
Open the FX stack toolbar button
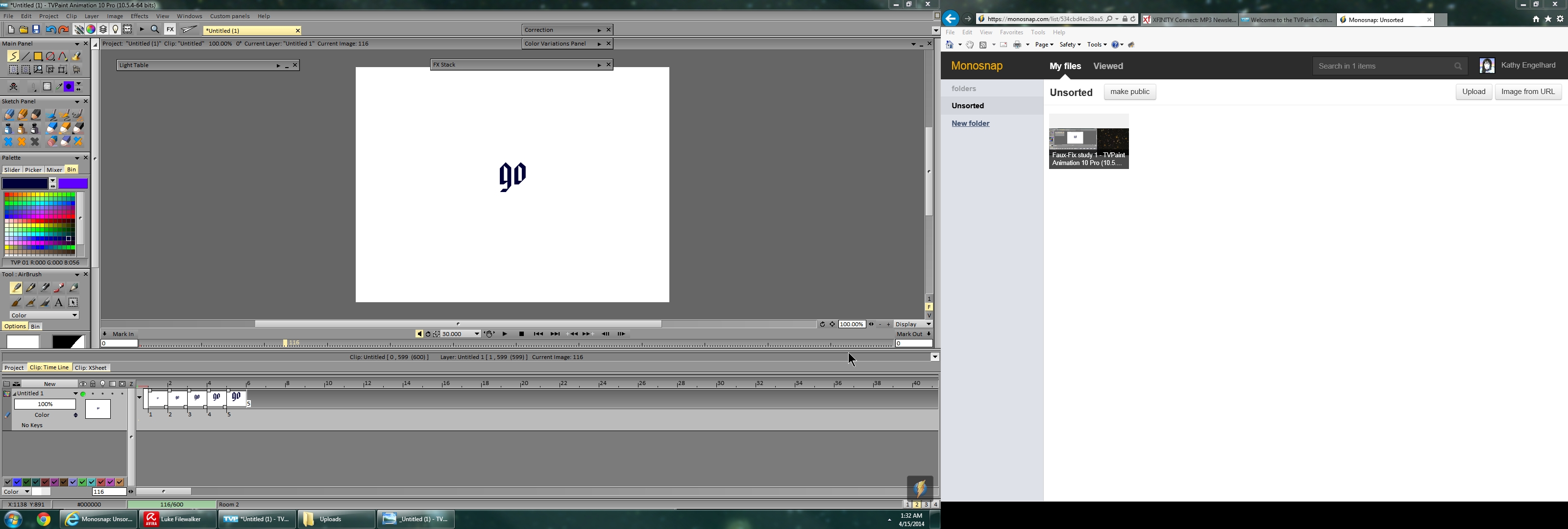tap(170, 30)
